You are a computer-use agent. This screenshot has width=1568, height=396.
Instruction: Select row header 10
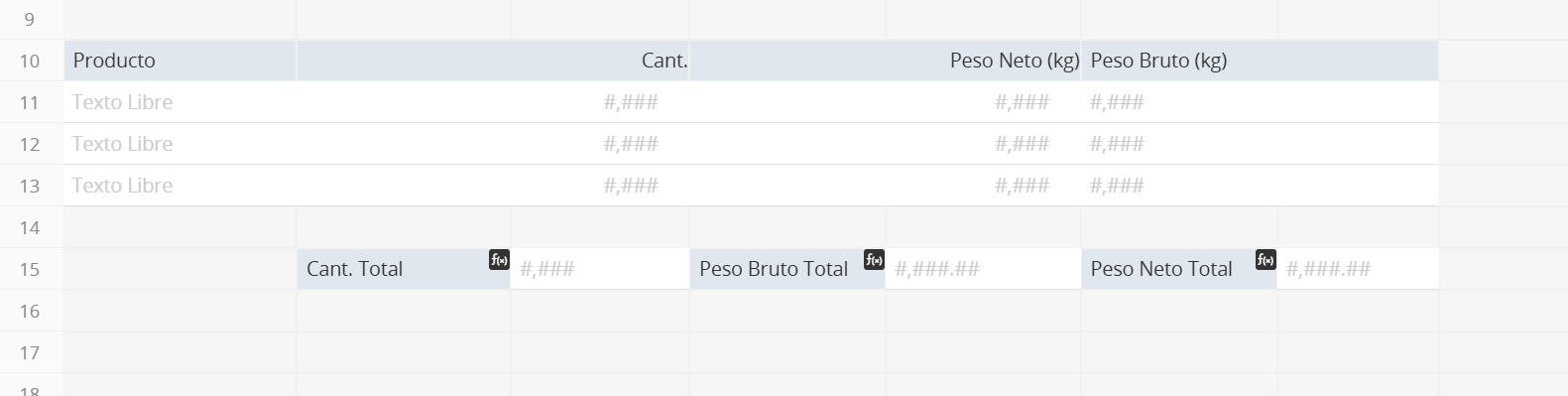[31, 61]
